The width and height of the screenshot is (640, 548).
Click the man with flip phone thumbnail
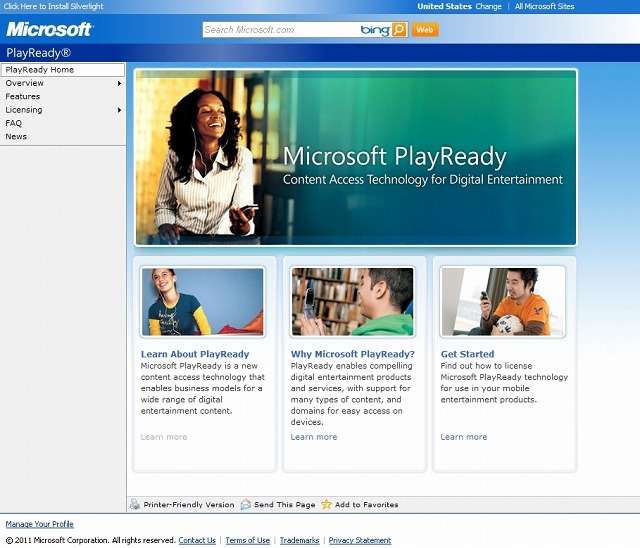tap(353, 302)
